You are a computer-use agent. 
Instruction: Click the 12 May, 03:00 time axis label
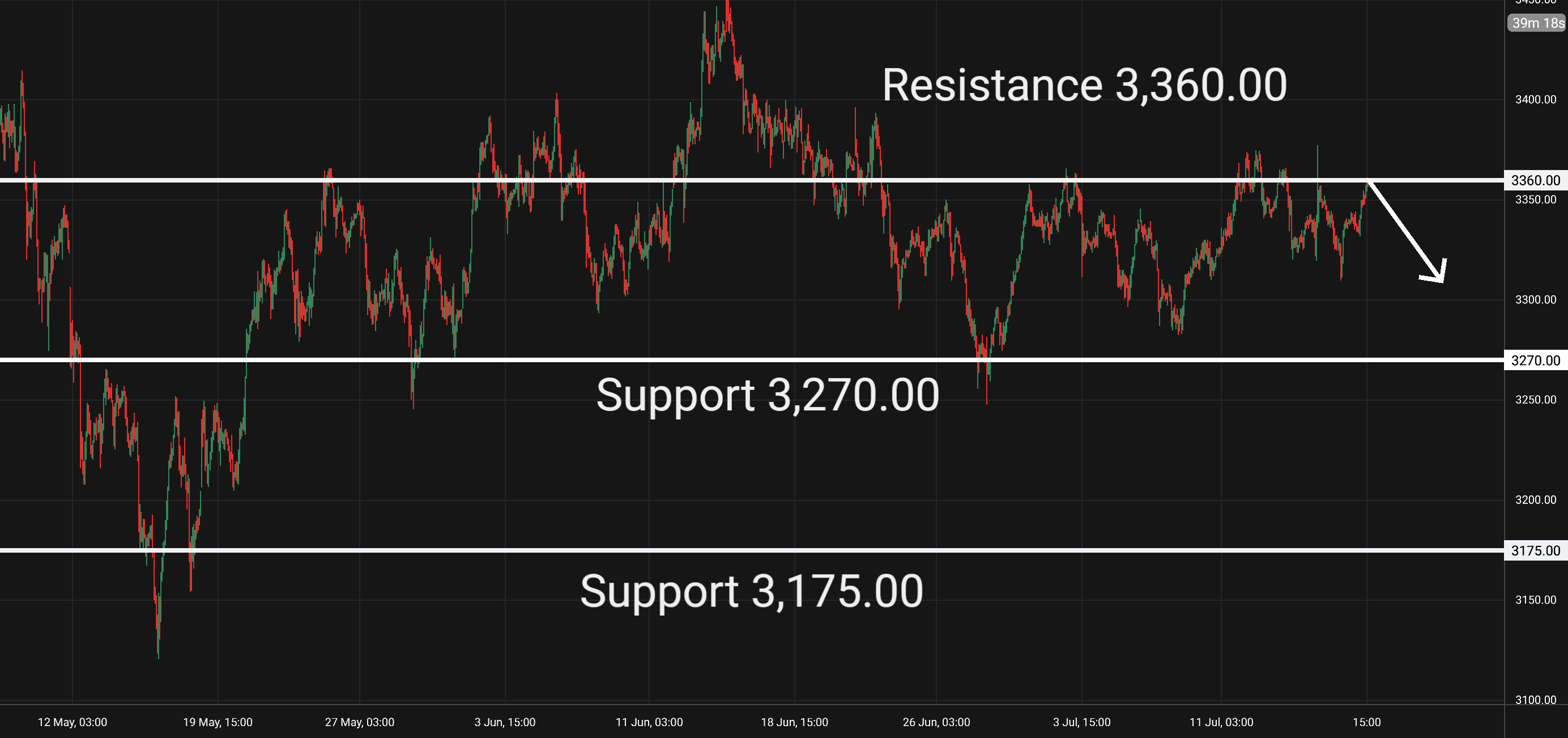point(73,722)
